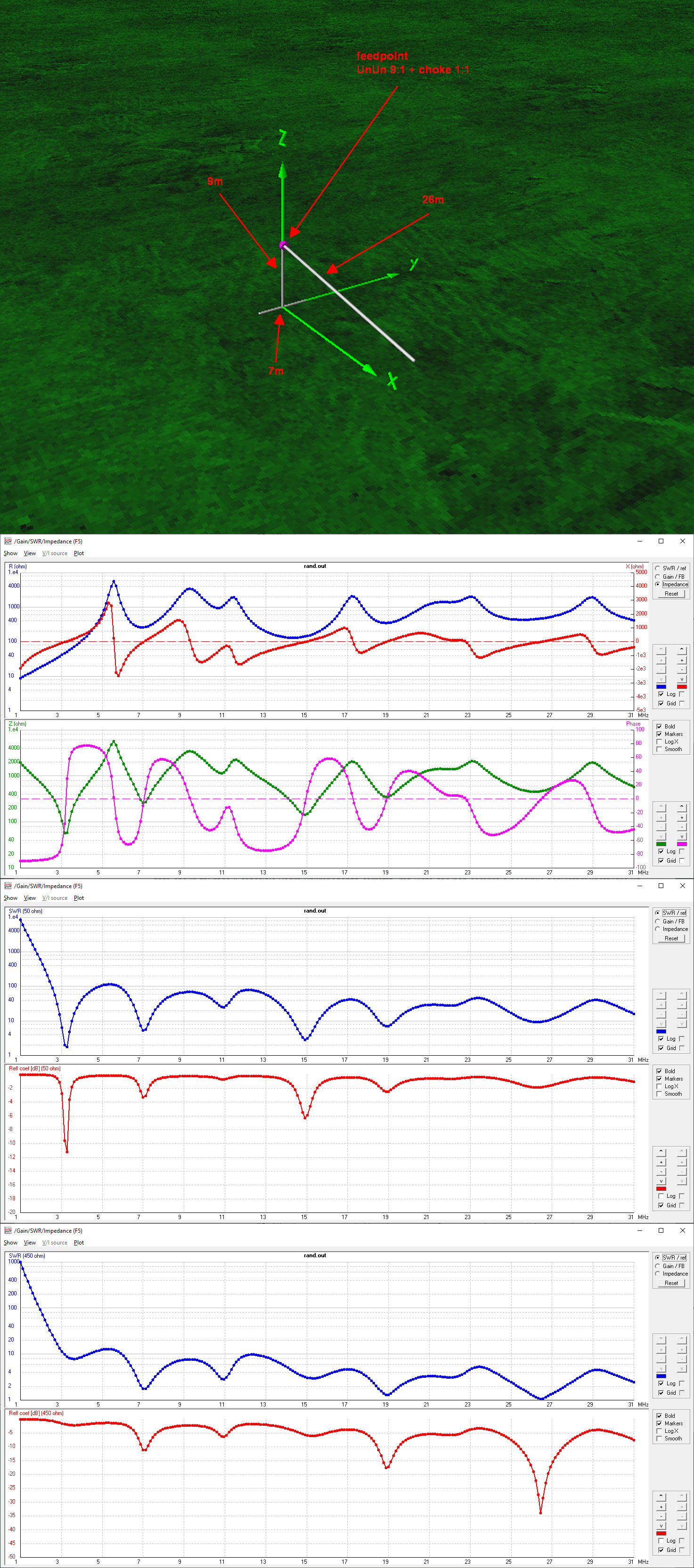The width and height of the screenshot is (694, 1568).
Task: Click minus button for 50 ohm Refl coef axis
Action: click(x=661, y=1172)
